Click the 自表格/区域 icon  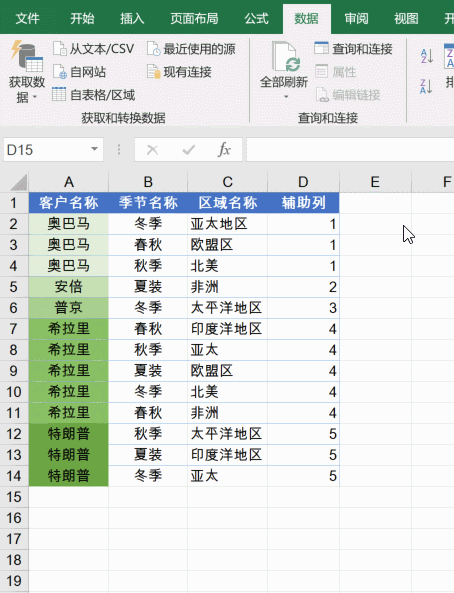click(x=59, y=94)
